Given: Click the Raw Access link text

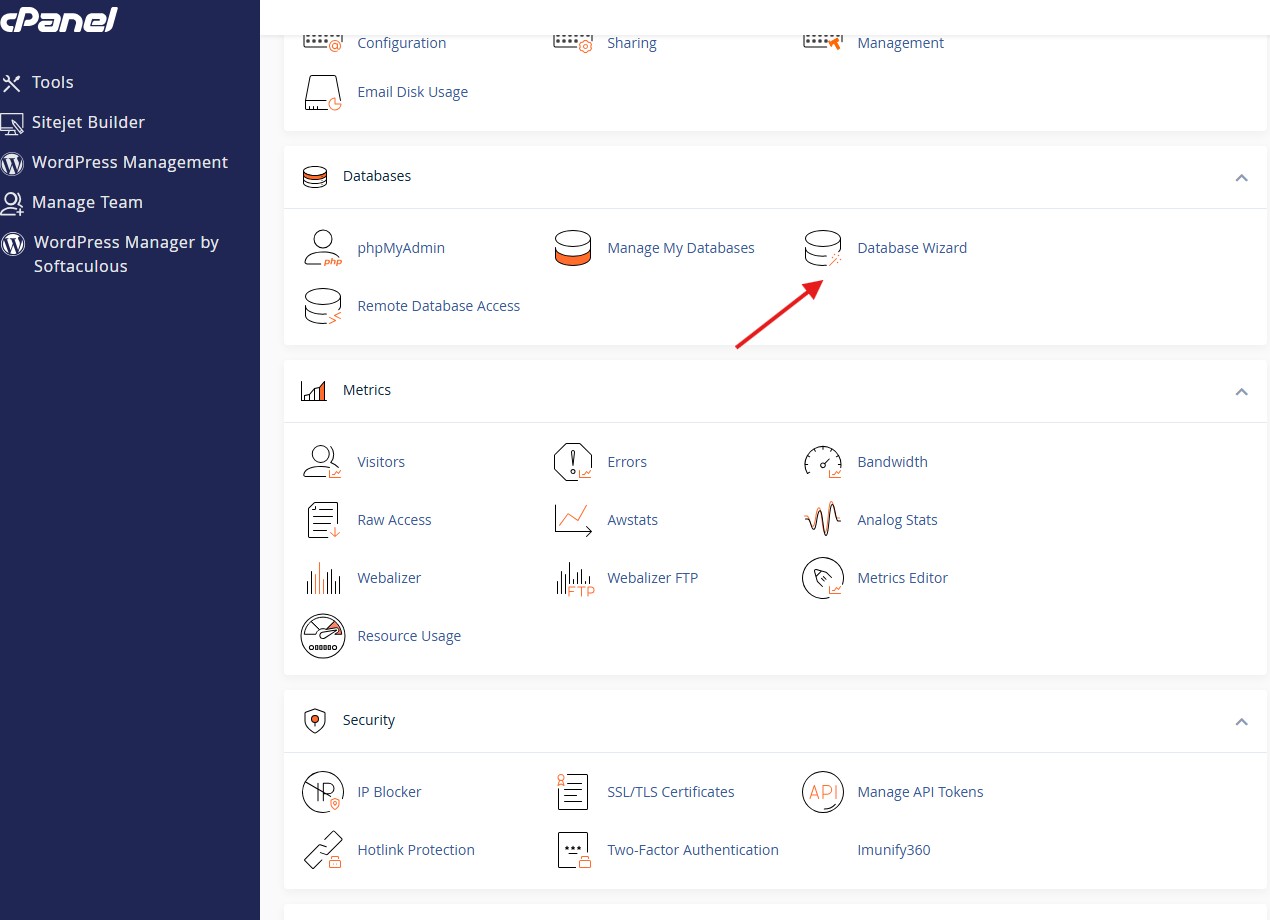Looking at the screenshot, I should click(394, 520).
